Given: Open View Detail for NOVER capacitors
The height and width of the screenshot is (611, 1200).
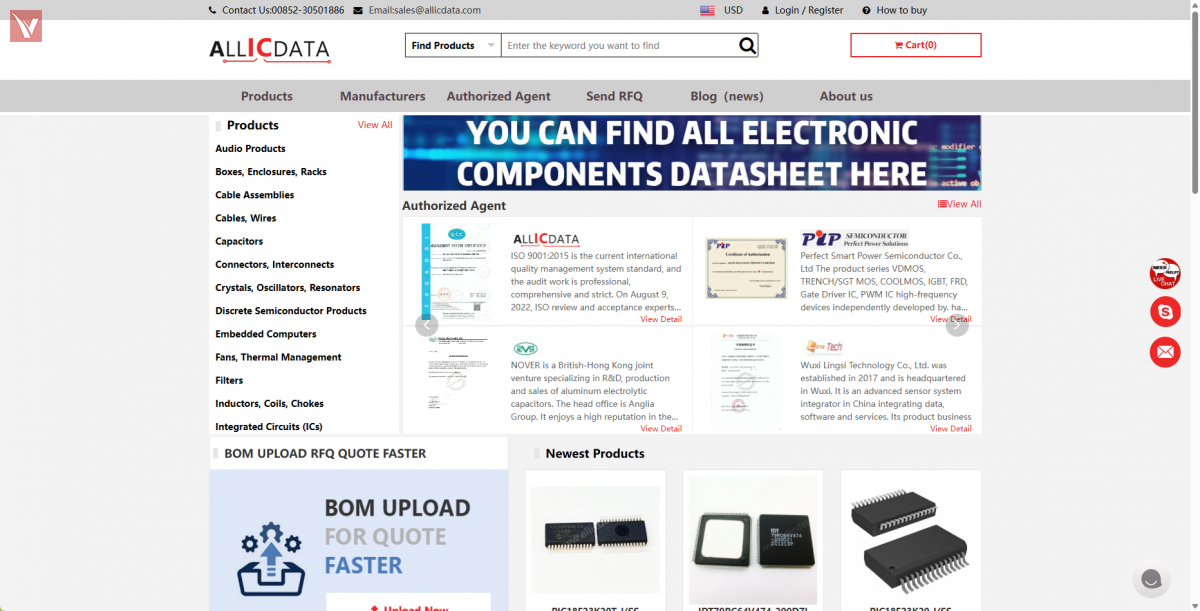Looking at the screenshot, I should pyautogui.click(x=661, y=428).
